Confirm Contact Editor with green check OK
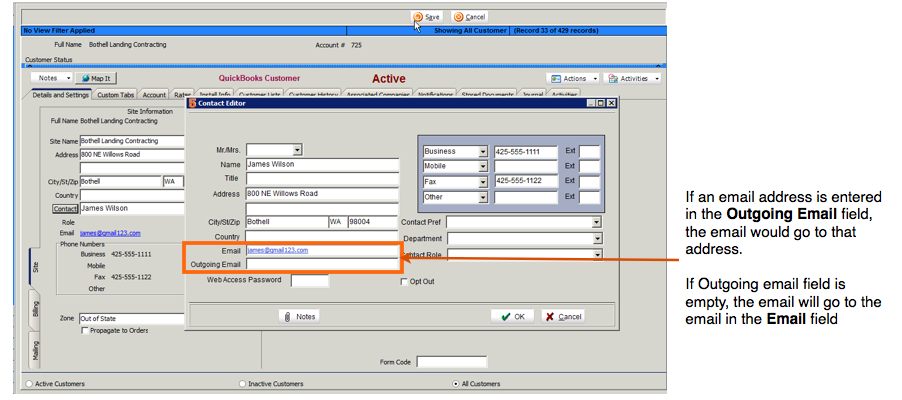This screenshot has width=902, height=400. pos(515,316)
